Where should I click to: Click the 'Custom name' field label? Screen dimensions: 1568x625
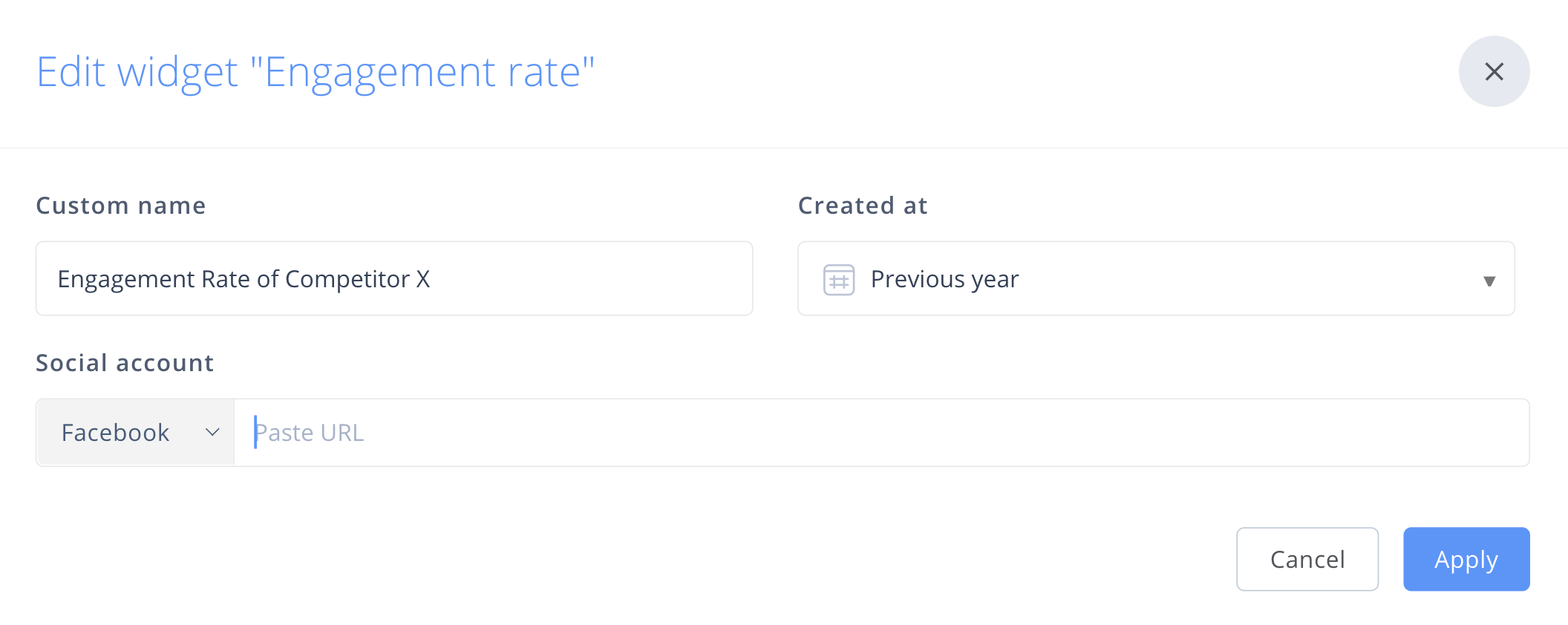121,206
